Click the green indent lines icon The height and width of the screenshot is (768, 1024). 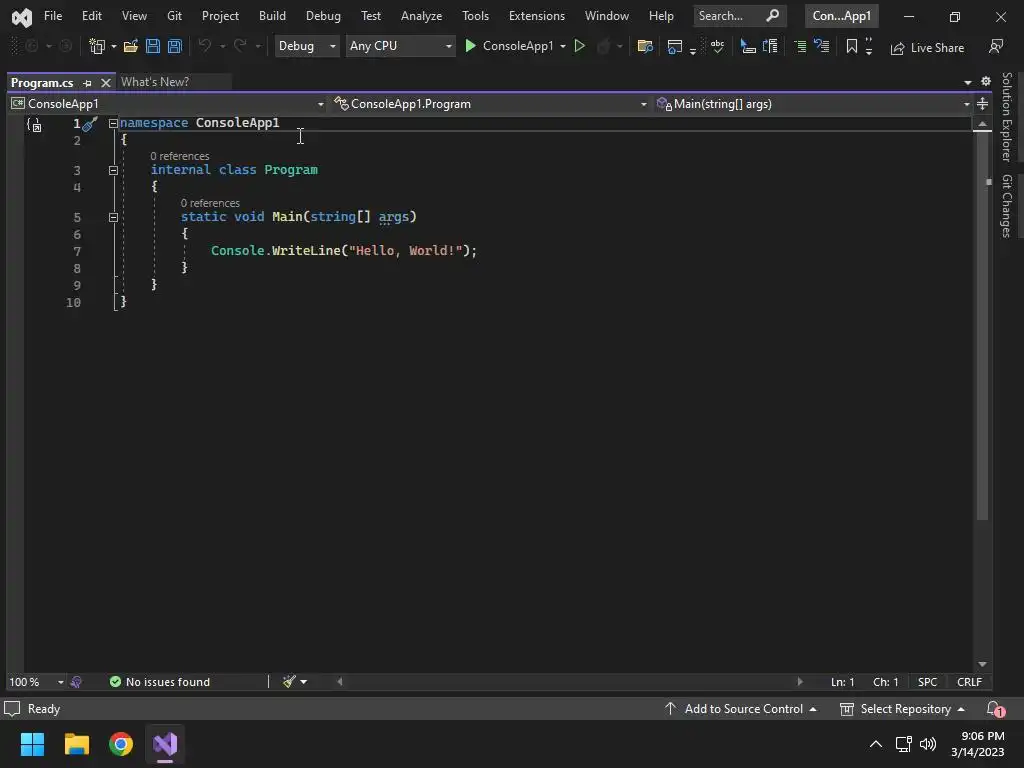point(800,46)
